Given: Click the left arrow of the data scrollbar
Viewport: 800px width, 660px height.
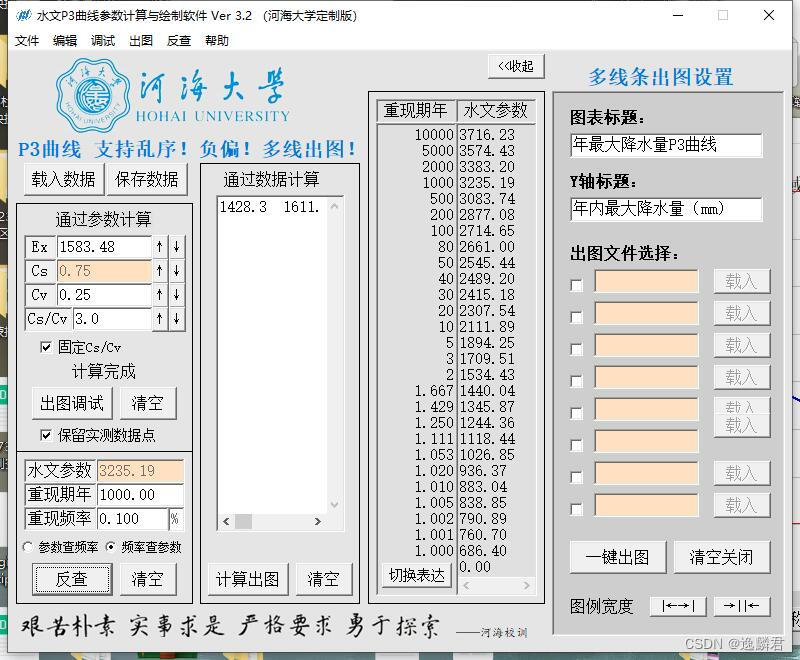Looking at the screenshot, I should pyautogui.click(x=226, y=521).
